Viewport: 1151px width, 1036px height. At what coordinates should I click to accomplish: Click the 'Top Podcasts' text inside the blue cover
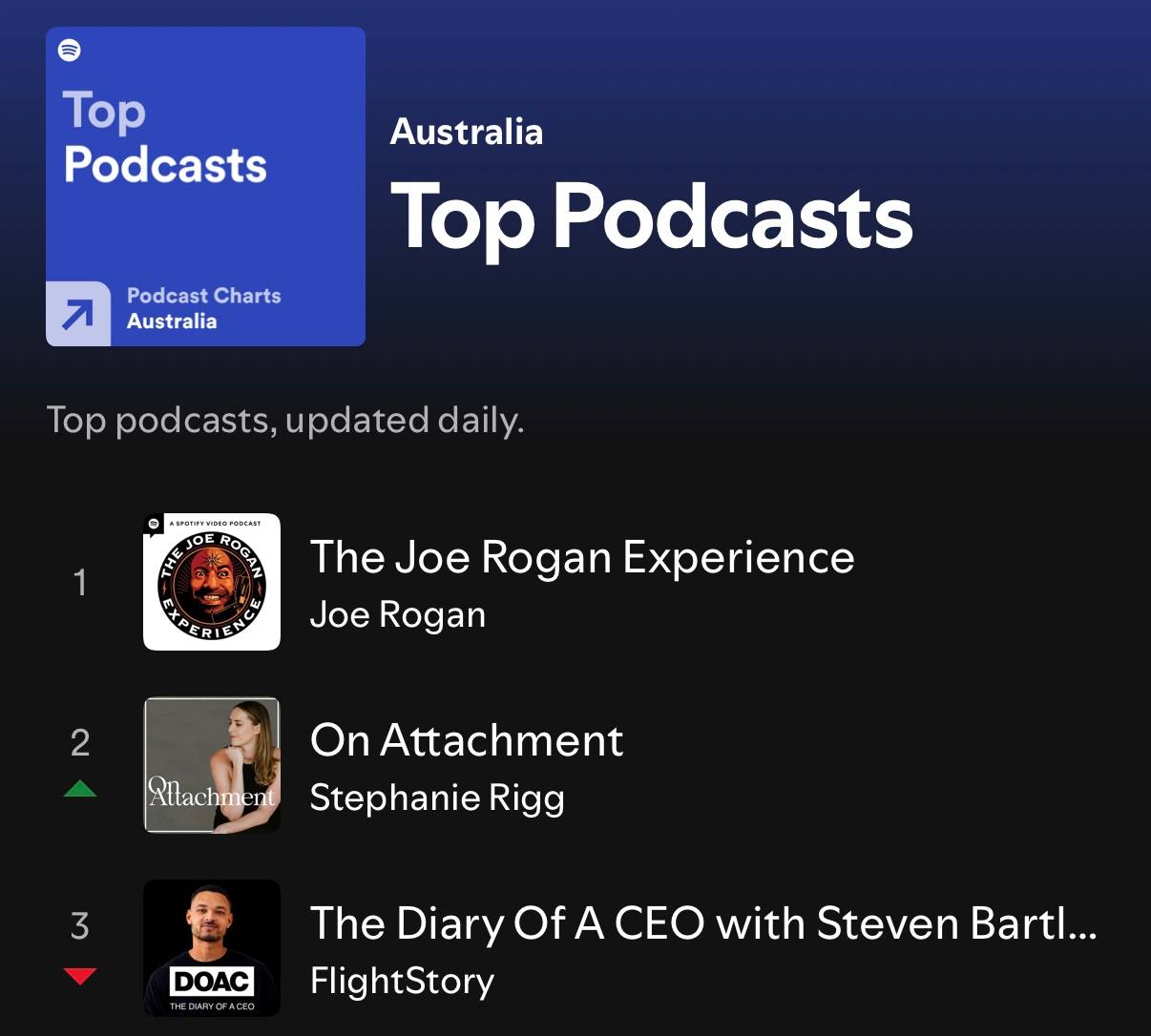coord(164,138)
